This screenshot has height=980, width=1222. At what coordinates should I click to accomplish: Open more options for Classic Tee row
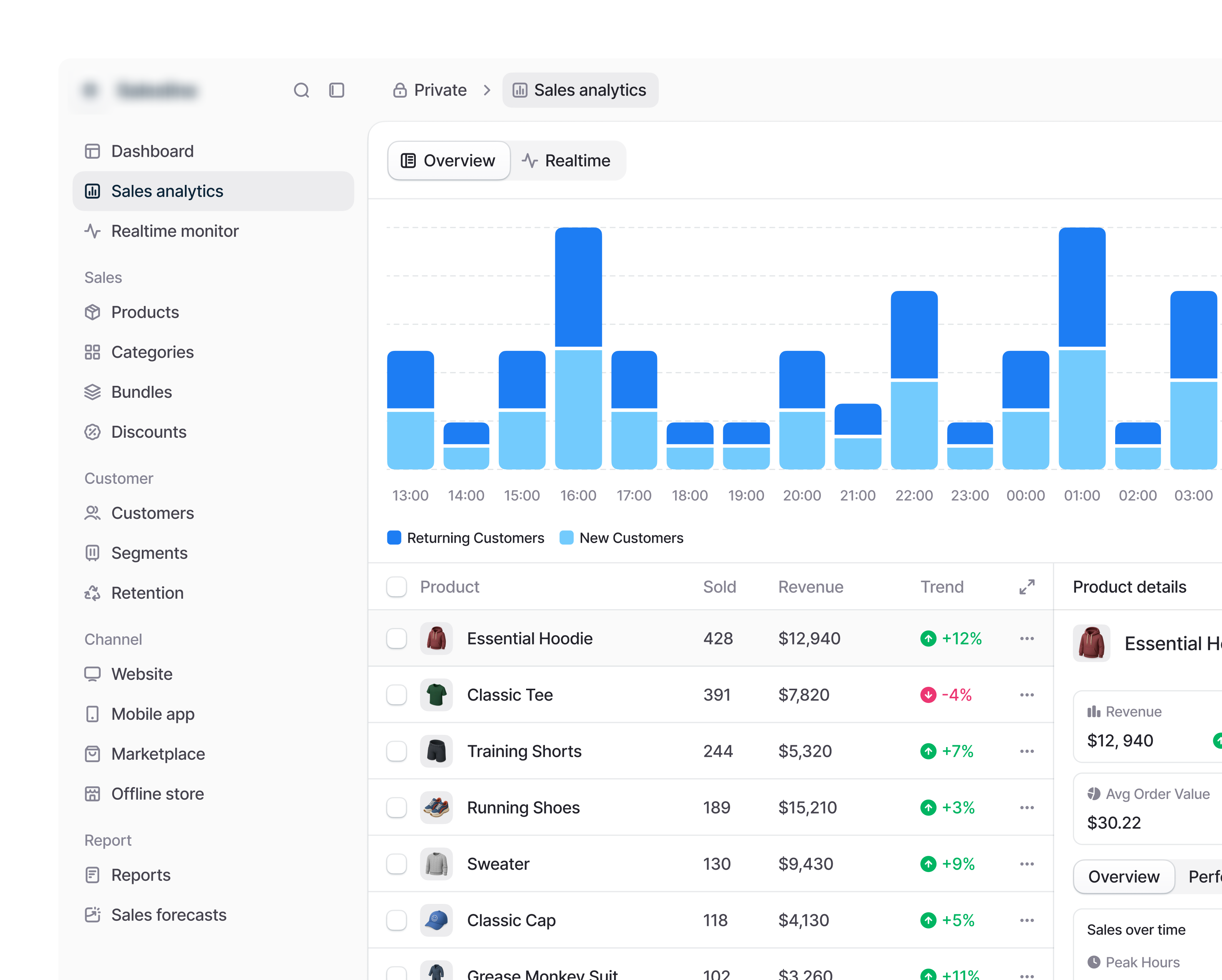pyautogui.click(x=1027, y=695)
